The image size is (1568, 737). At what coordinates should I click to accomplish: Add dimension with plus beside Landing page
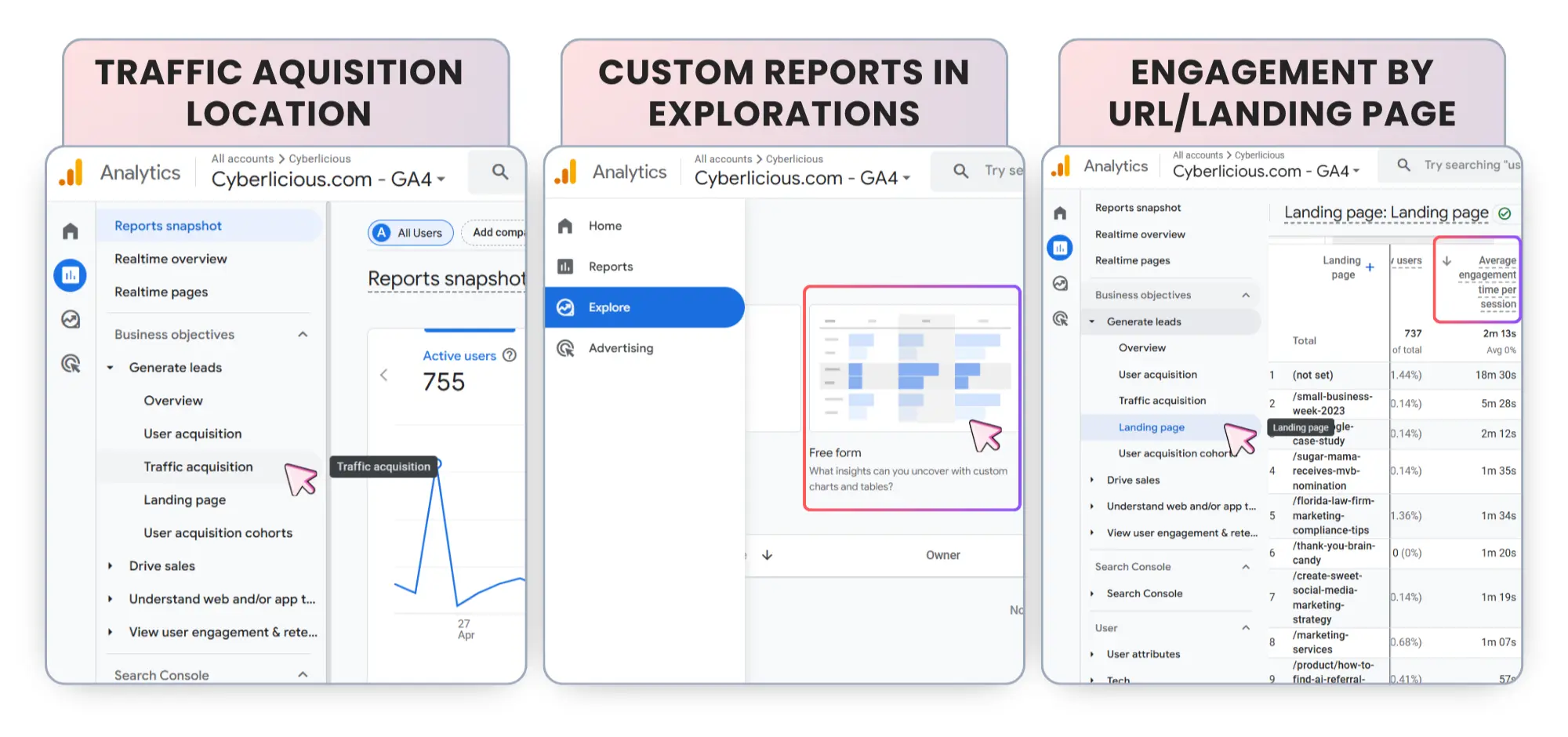tap(1370, 267)
